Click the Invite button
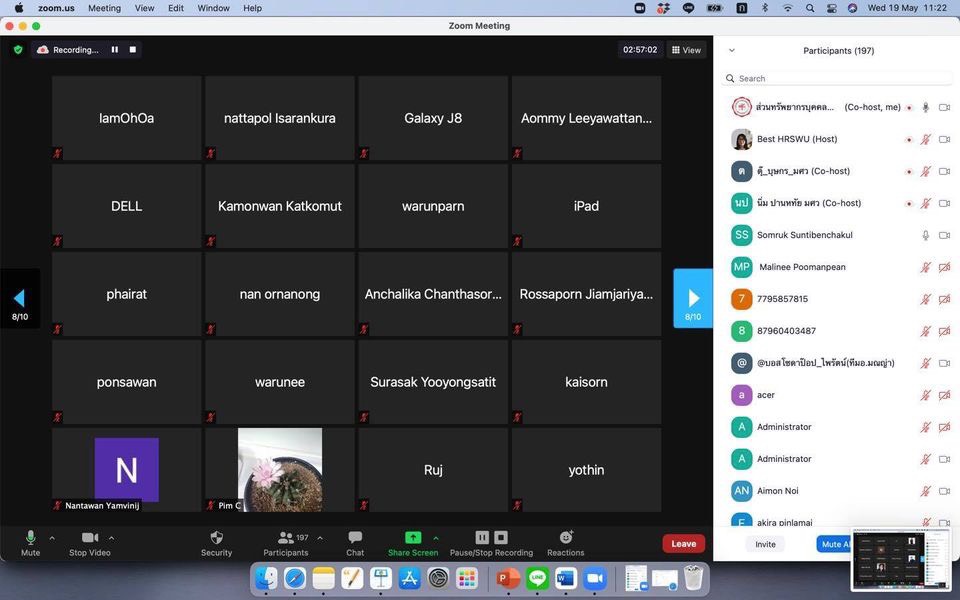This screenshot has width=960, height=600. tap(765, 544)
